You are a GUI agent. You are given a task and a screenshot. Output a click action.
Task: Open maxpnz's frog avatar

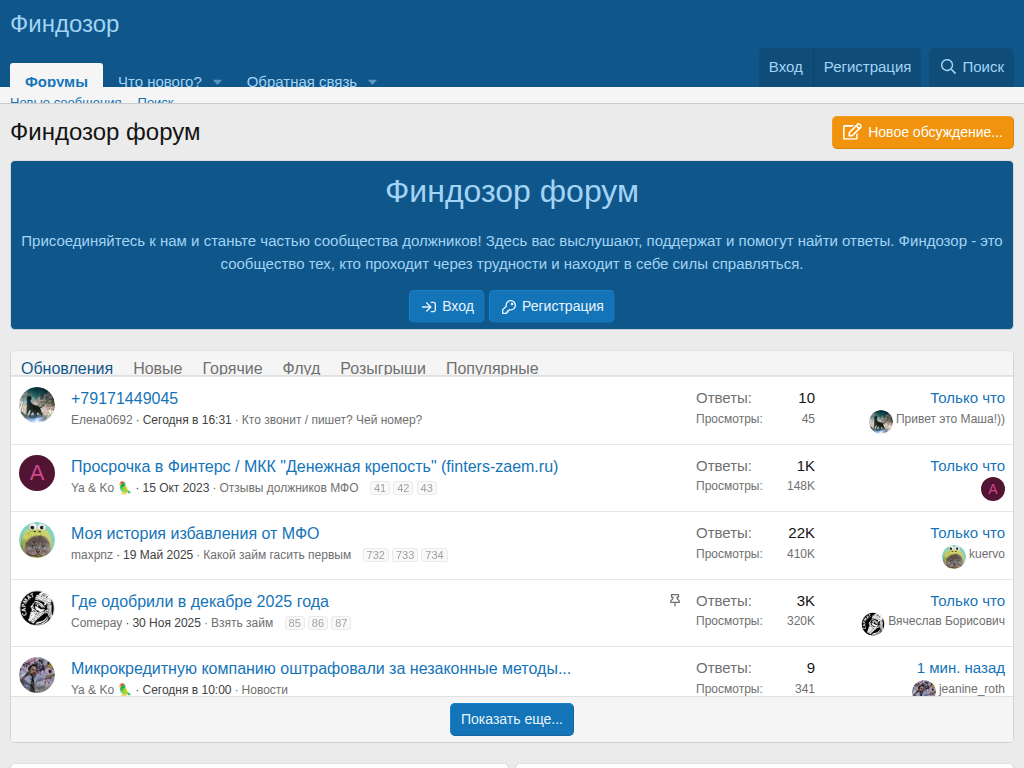[37, 539]
